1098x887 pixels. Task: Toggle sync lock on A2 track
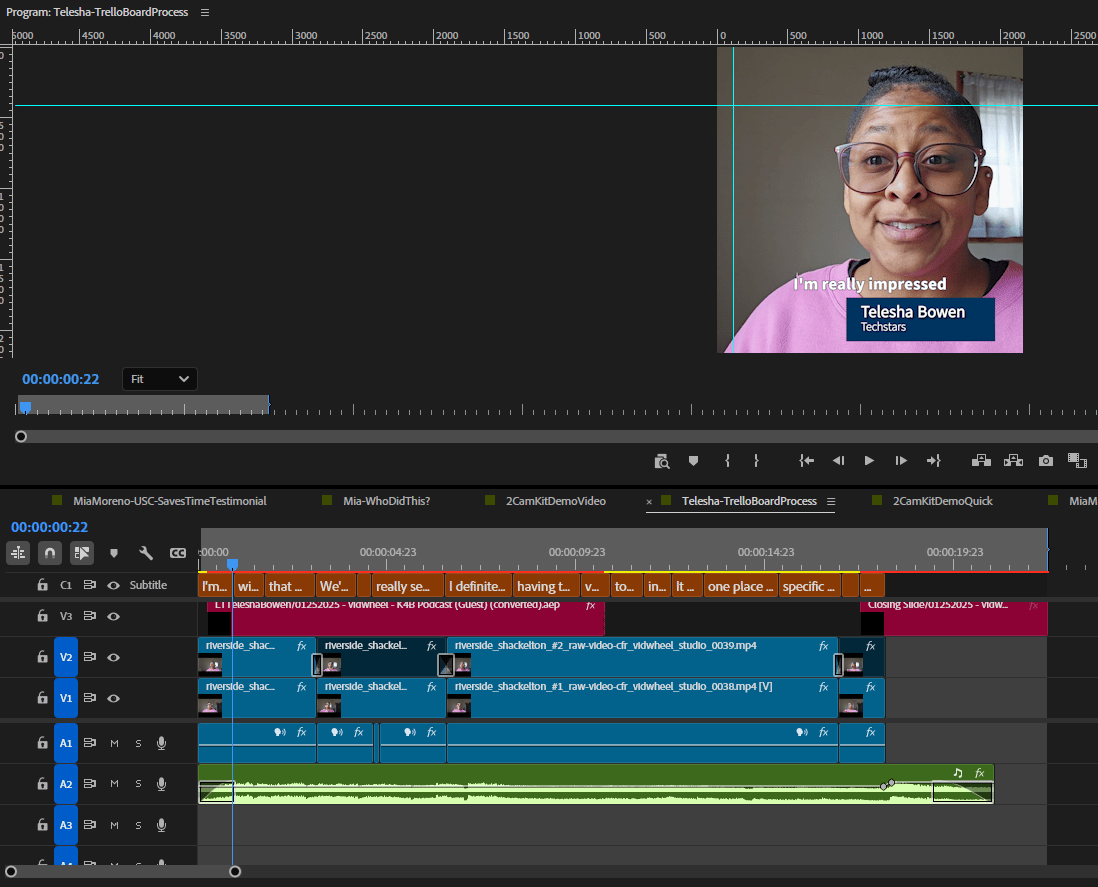[90, 784]
